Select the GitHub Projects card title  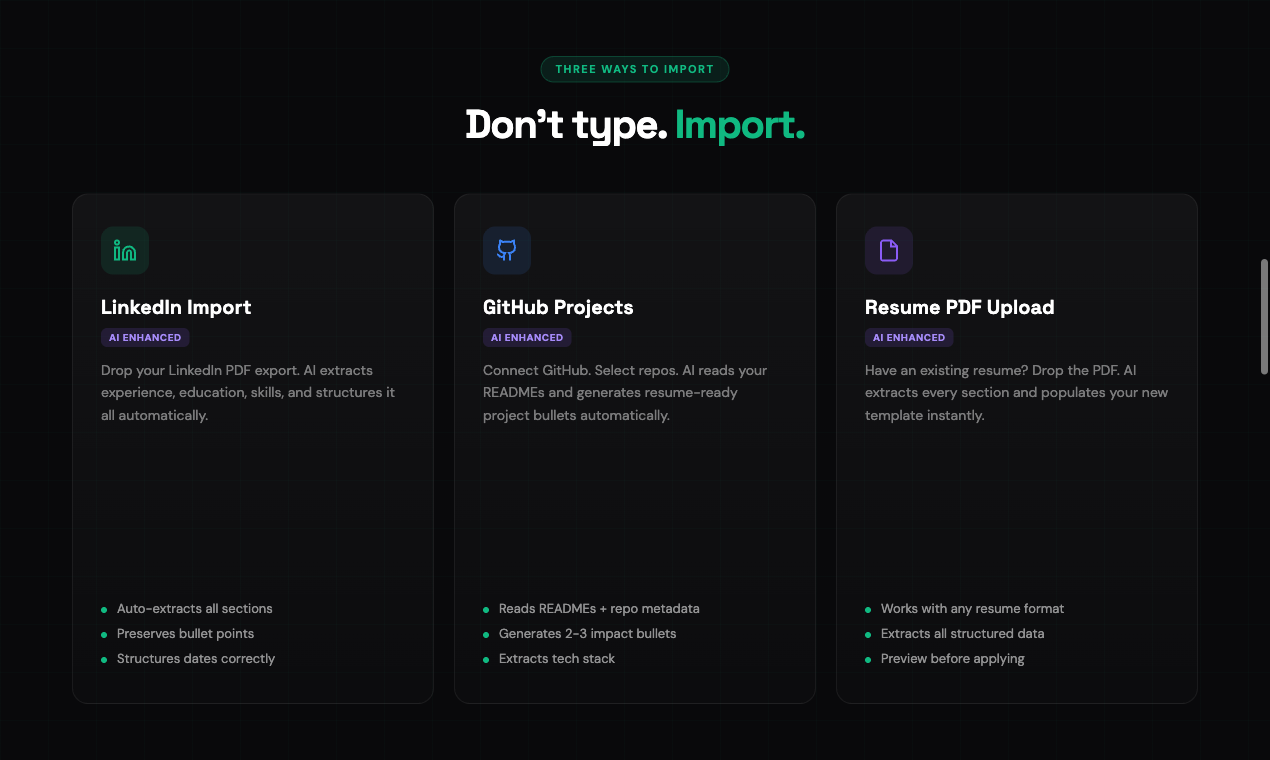pyautogui.click(x=558, y=307)
